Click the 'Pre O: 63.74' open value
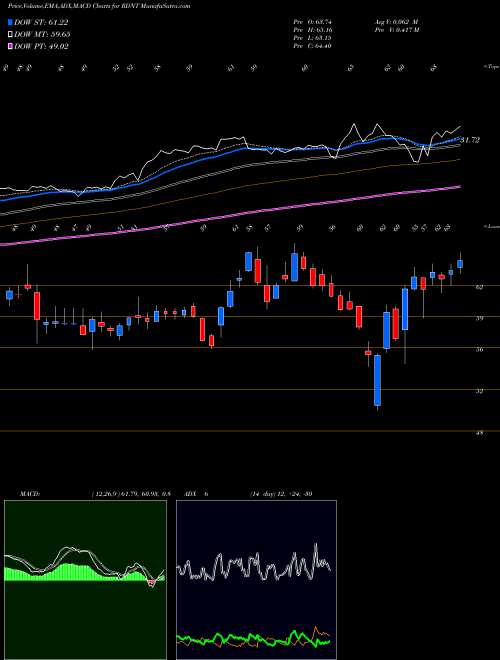Screen dimensions: 500x660 click(x=313, y=22)
